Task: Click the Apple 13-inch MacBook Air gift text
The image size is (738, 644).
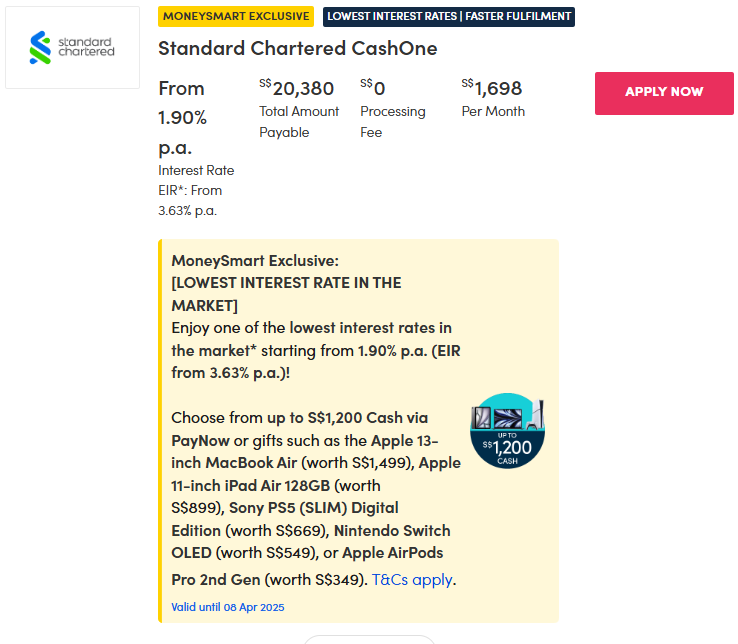Action: click(x=314, y=452)
